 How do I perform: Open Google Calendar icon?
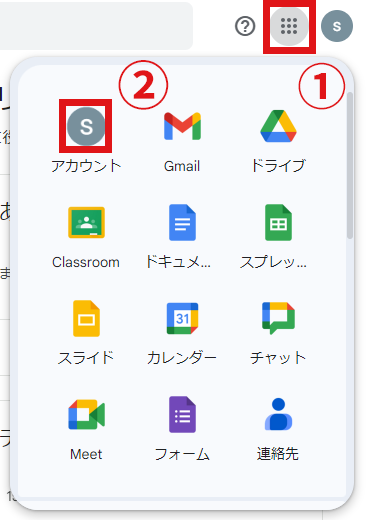click(x=182, y=318)
